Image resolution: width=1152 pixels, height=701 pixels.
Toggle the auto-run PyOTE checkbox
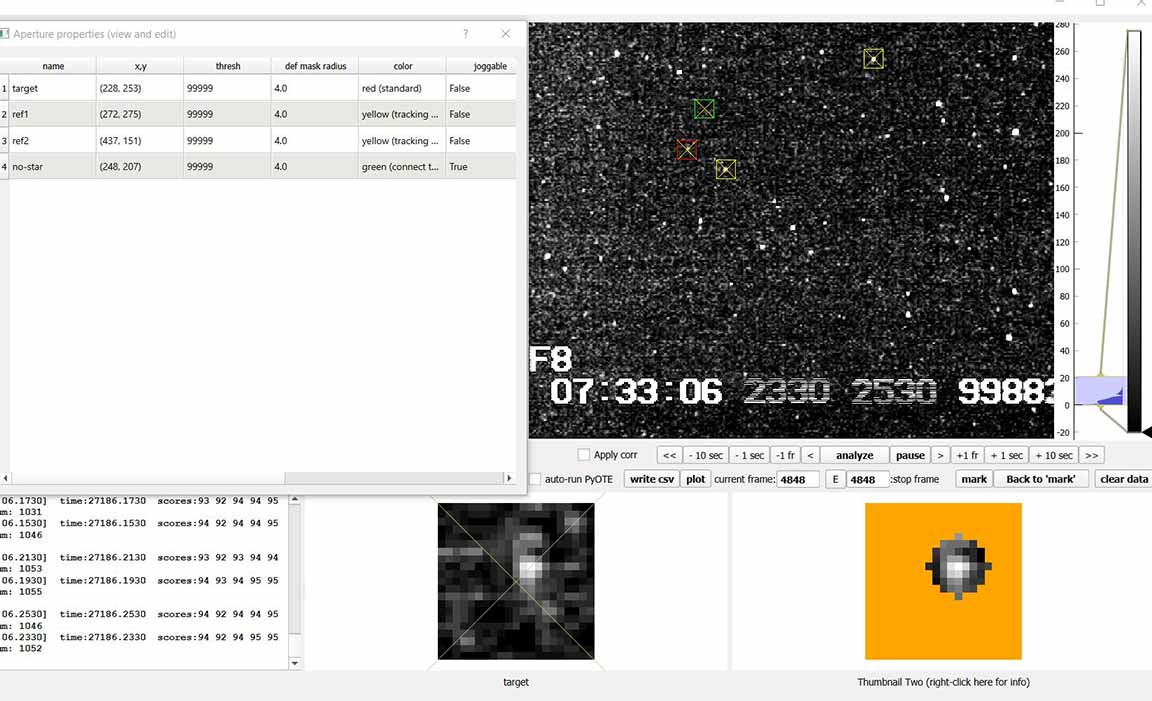(535, 479)
